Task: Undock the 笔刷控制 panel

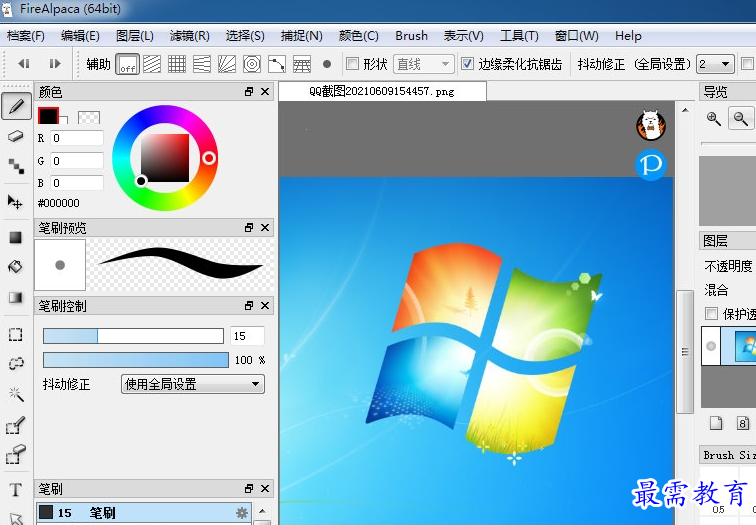Action: (249, 306)
